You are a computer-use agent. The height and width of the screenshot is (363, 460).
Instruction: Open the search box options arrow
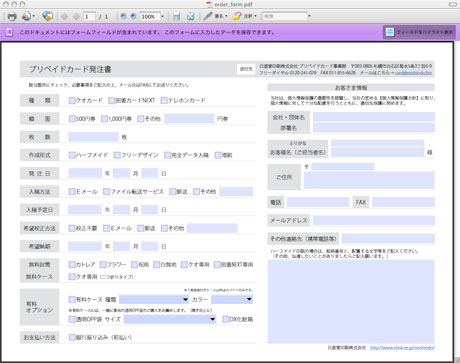click(x=309, y=16)
